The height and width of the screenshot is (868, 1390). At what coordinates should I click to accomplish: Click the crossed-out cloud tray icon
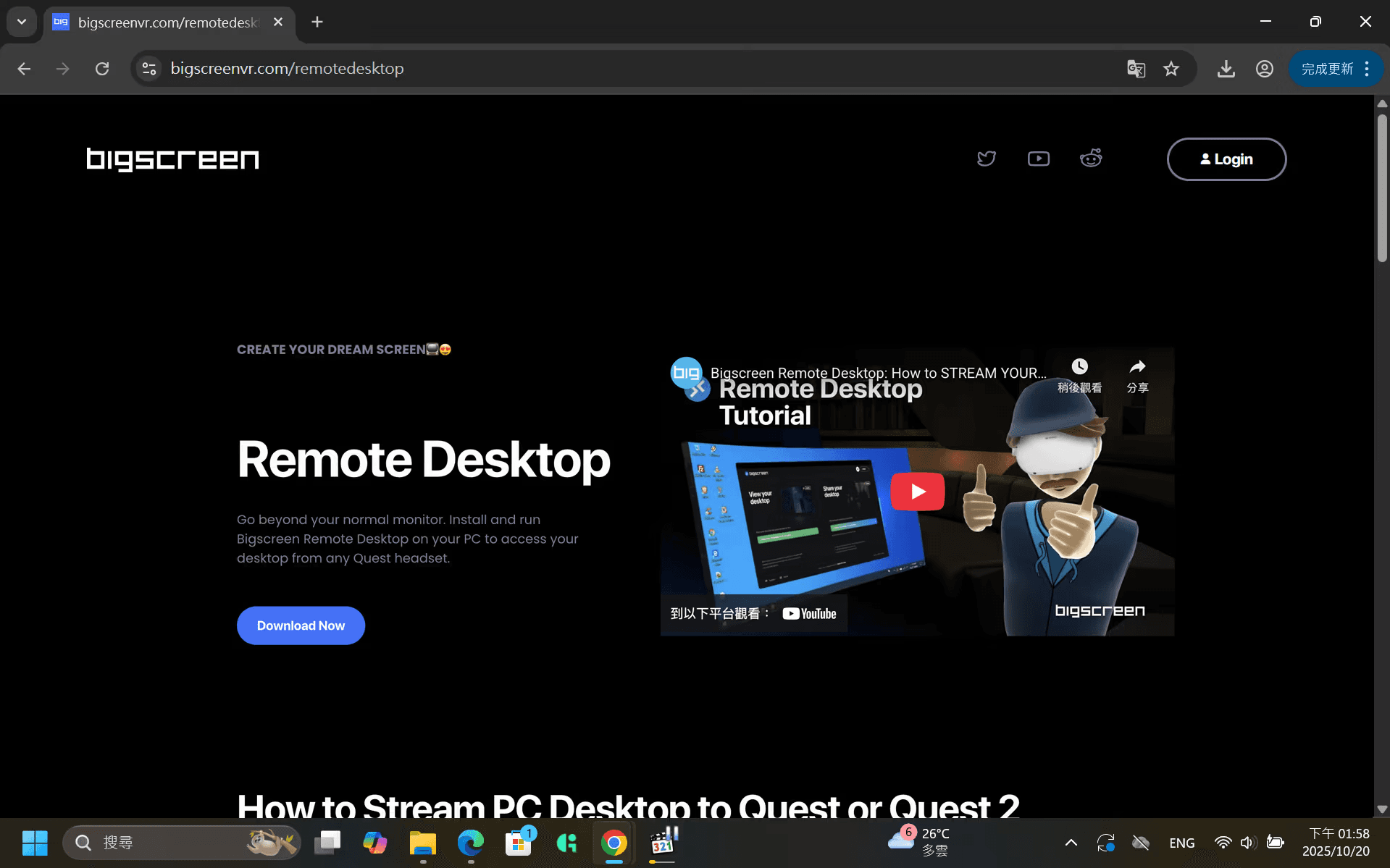pos(1141,843)
